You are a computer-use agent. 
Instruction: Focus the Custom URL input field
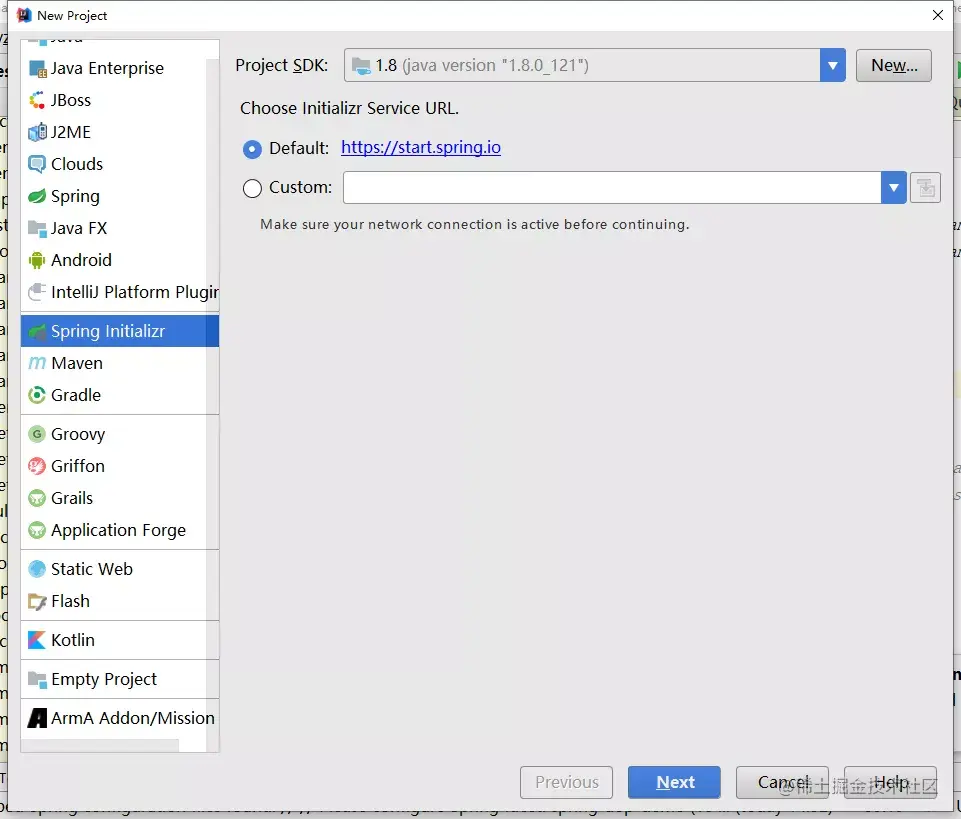coord(612,188)
